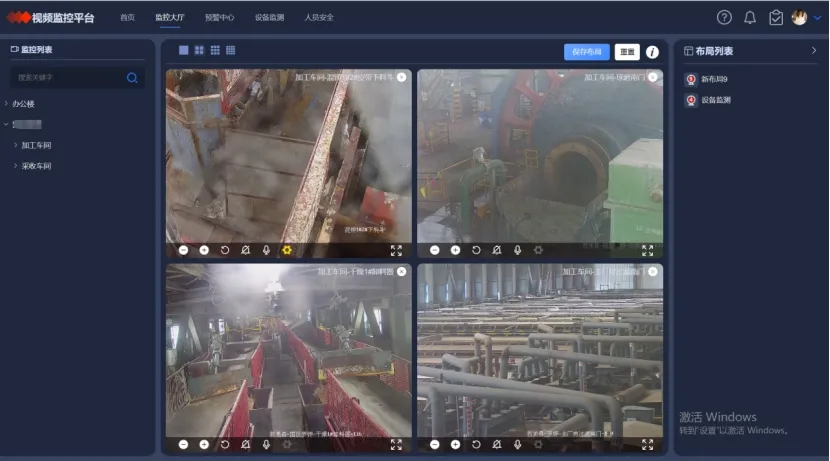
Task: Zoom in on the 2#皮带下料斗 feed
Action: point(204,250)
